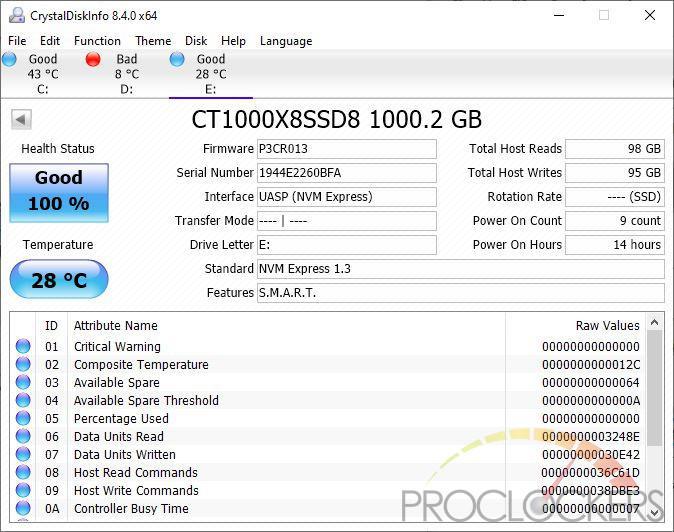This screenshot has width=674, height=532.
Task: Click status orb for Critical Warning row
Action: [x=23, y=346]
